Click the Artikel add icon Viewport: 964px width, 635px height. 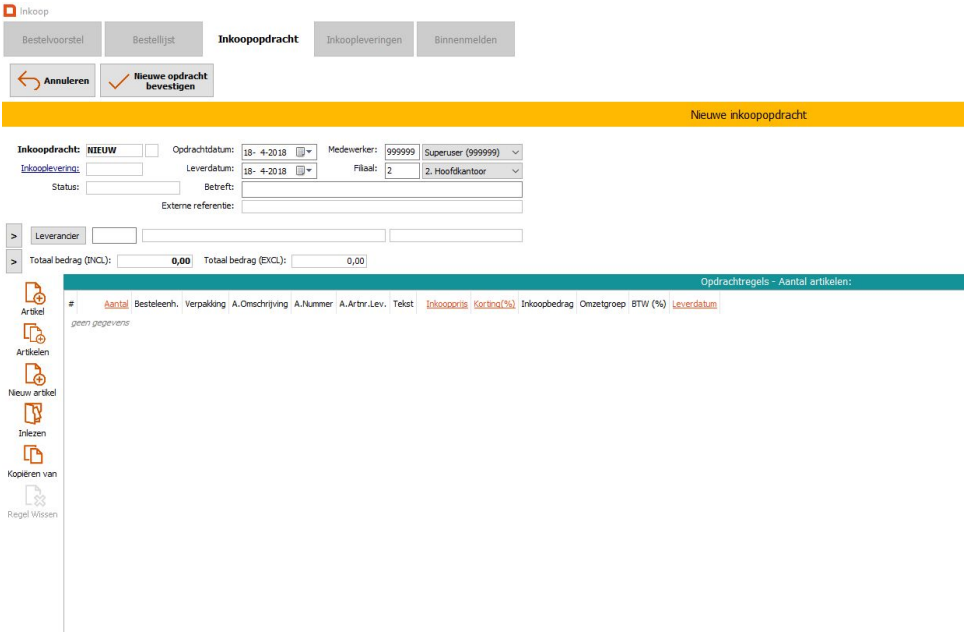pos(33,293)
